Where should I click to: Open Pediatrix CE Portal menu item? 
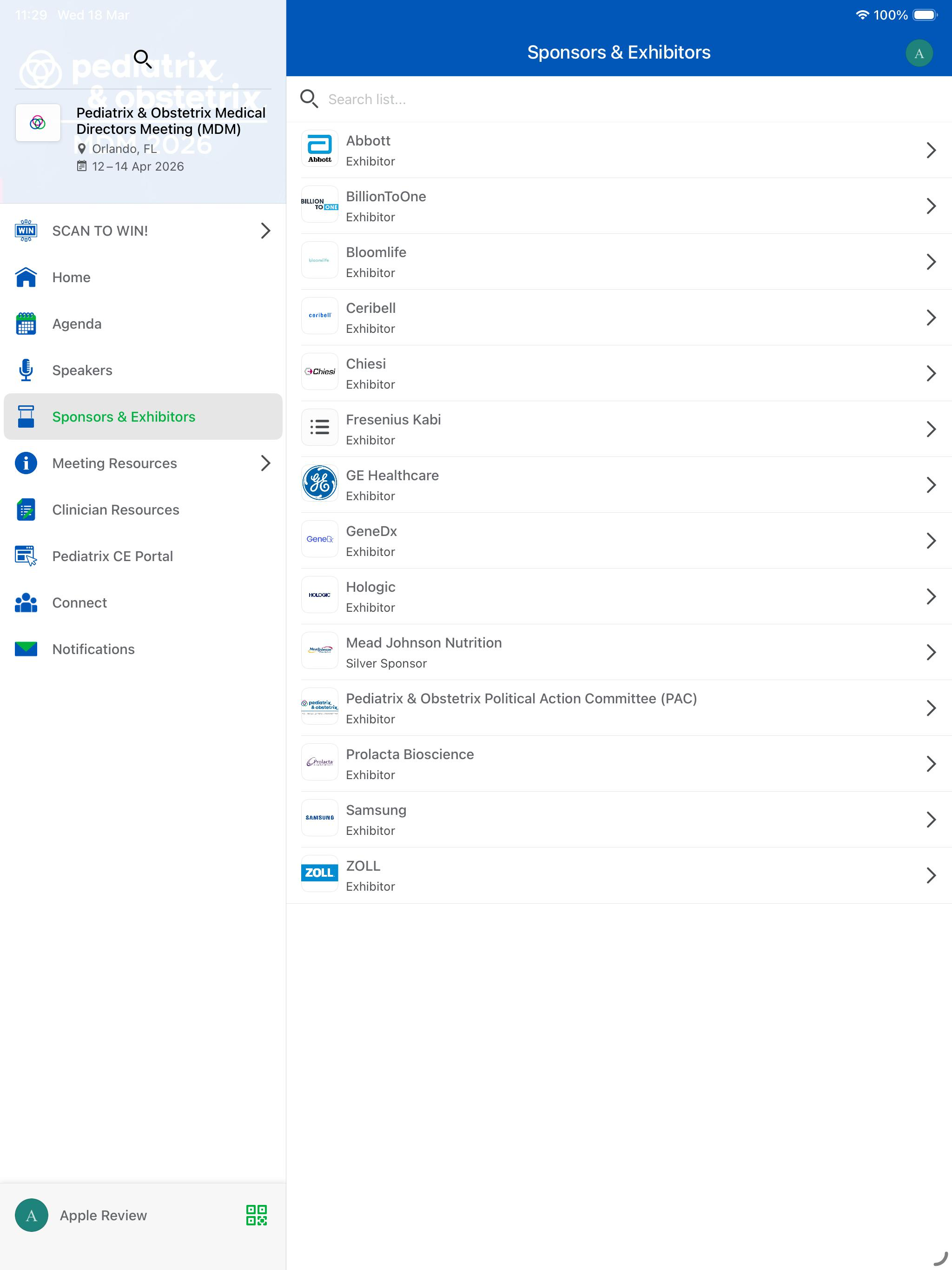[143, 556]
